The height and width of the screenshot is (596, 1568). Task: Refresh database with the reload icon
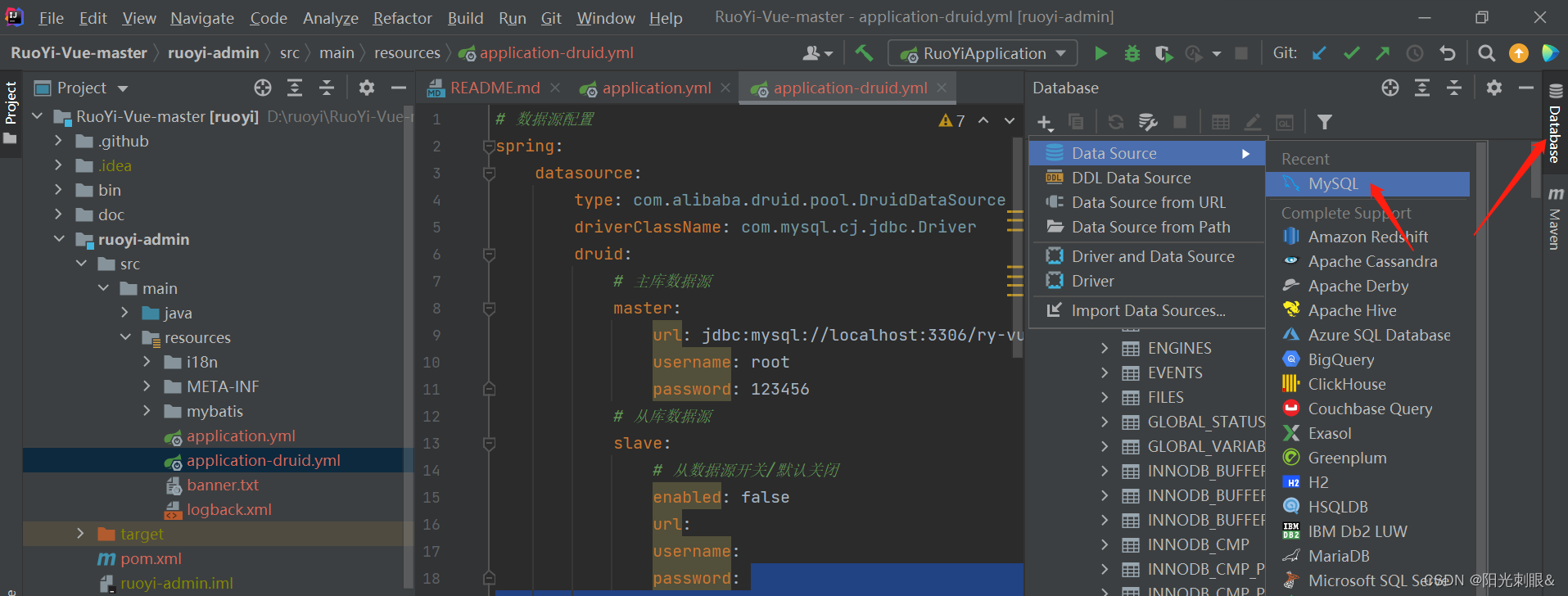[1115, 122]
